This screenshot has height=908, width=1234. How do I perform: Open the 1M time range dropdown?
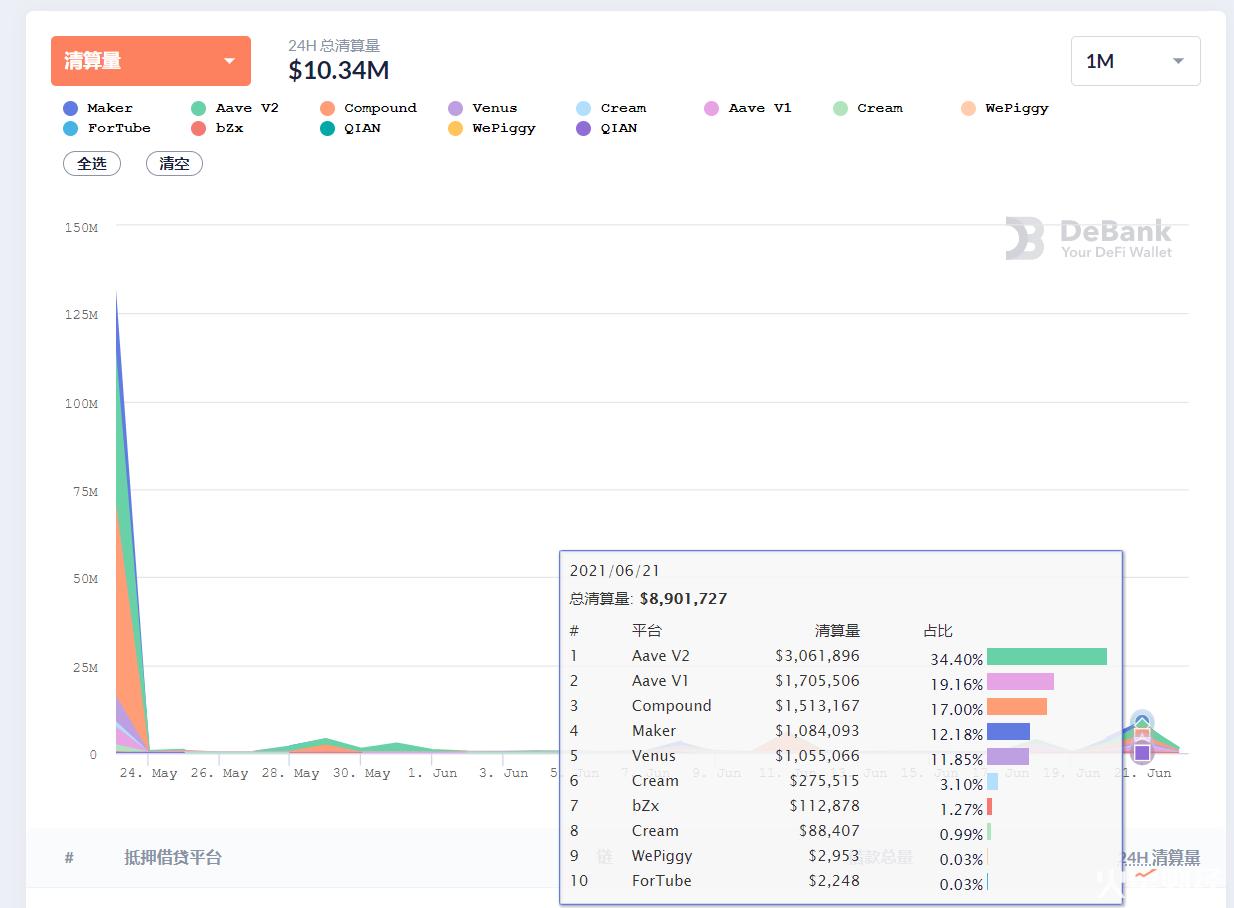[1134, 61]
